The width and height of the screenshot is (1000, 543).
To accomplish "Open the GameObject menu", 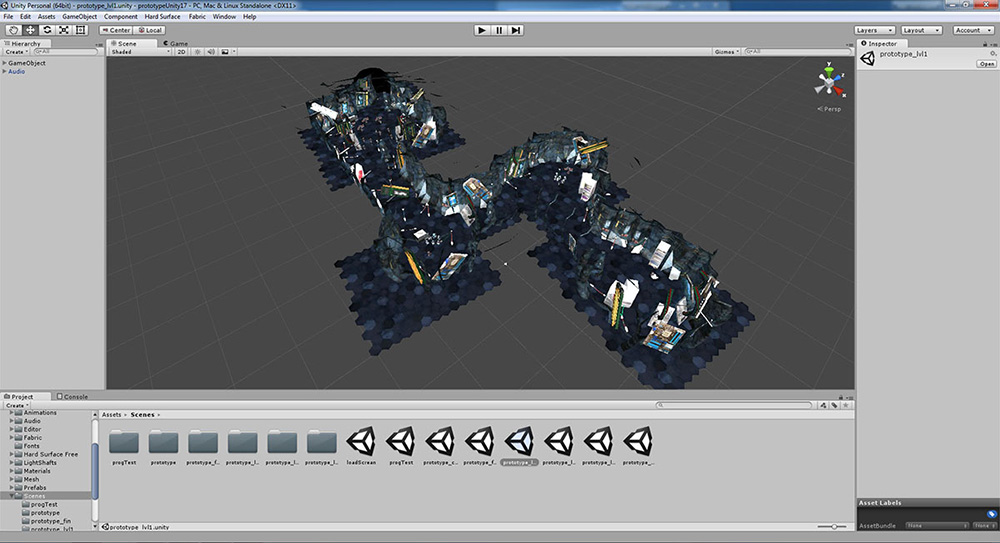I will point(80,17).
